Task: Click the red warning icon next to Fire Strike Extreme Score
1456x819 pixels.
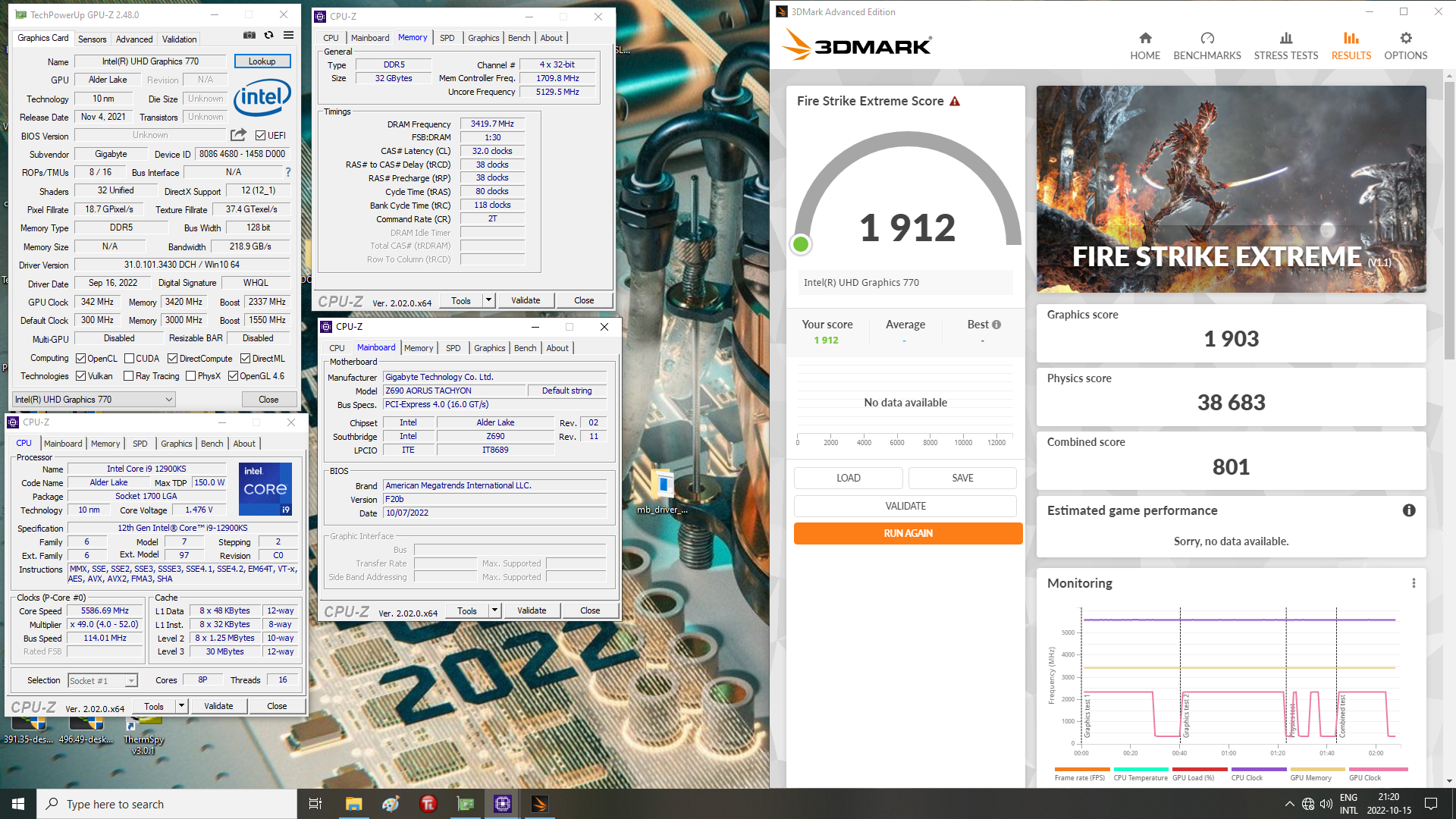Action: click(x=955, y=101)
